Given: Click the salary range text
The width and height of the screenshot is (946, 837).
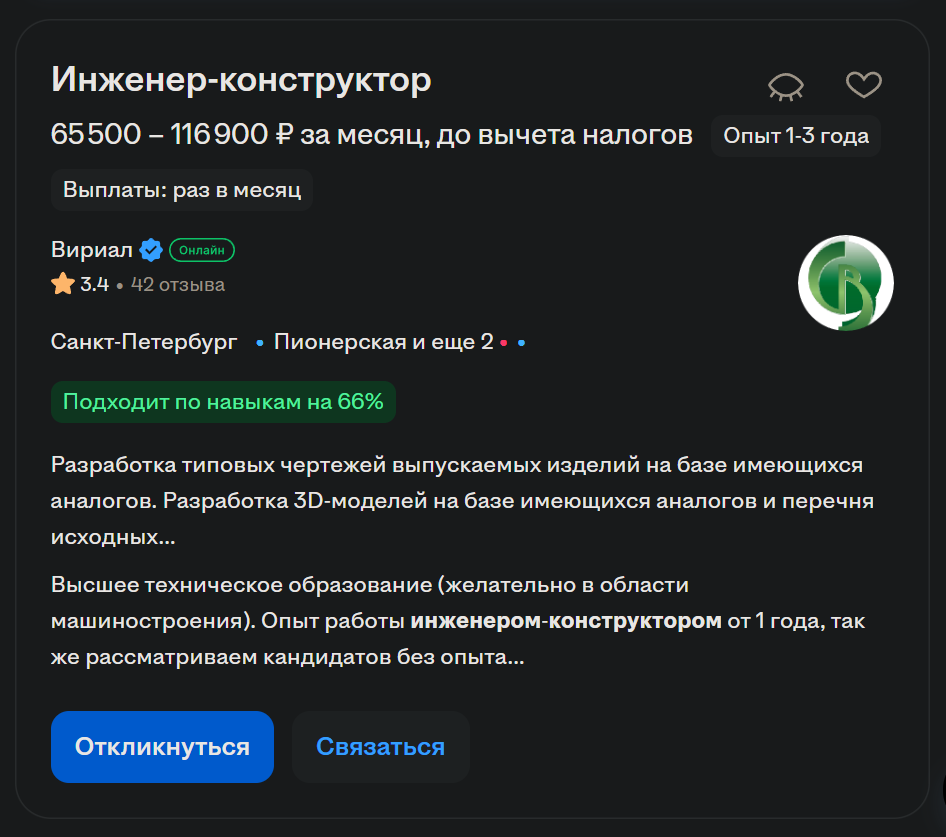Looking at the screenshot, I should tap(371, 135).
